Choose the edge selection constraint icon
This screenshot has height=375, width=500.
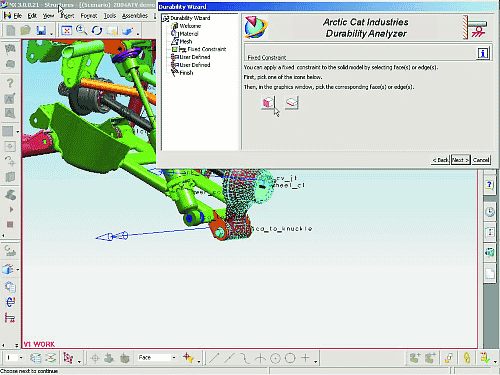[292, 102]
